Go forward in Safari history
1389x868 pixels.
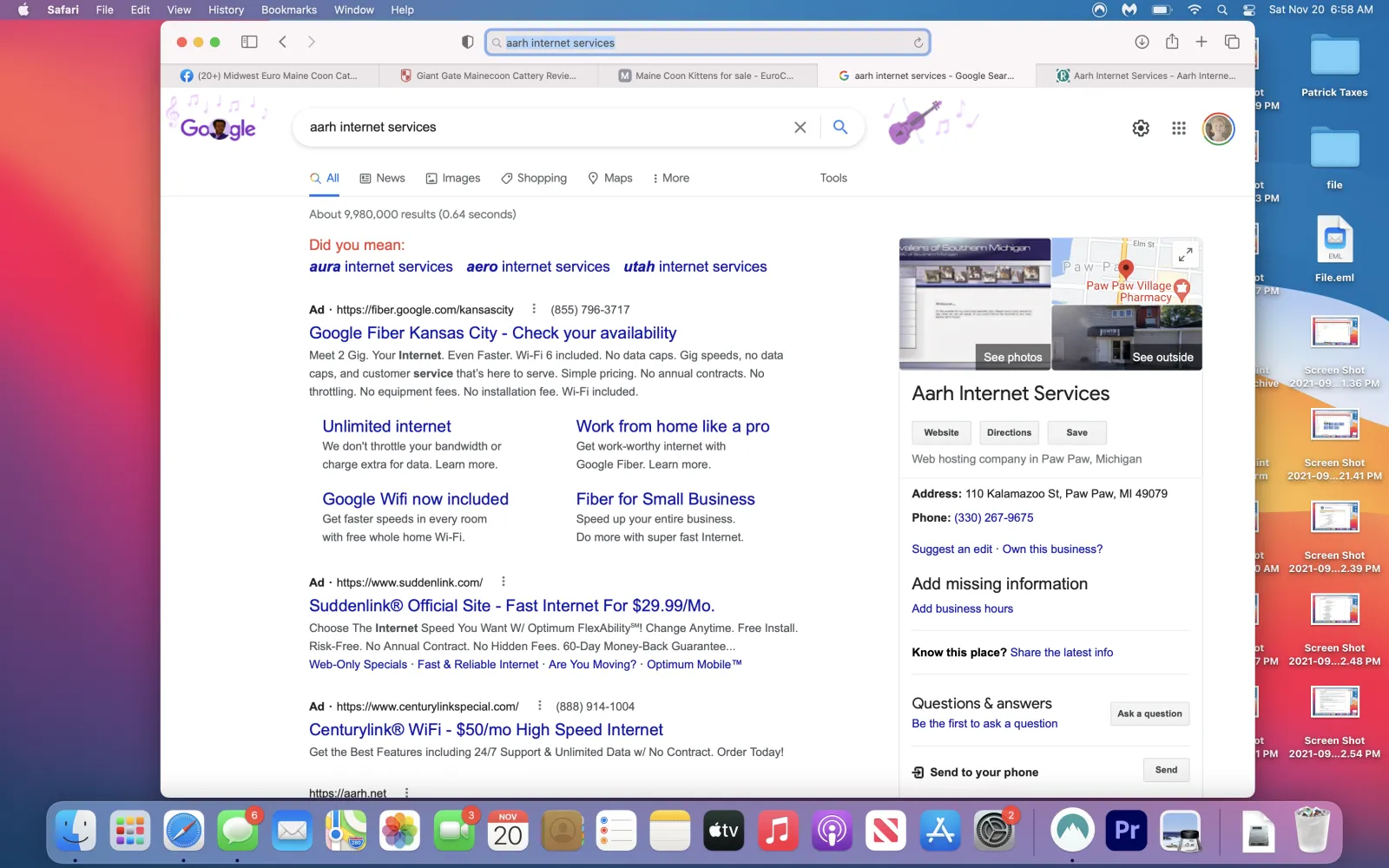[312, 42]
